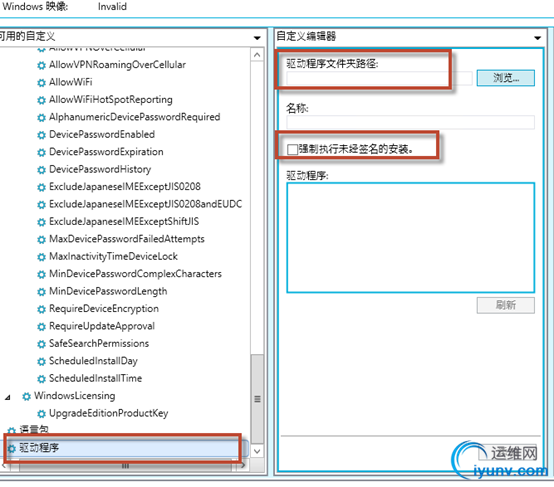Select MaxInactivityTimeDeviceLock setting
This screenshot has height=487, width=554.
[113, 256]
